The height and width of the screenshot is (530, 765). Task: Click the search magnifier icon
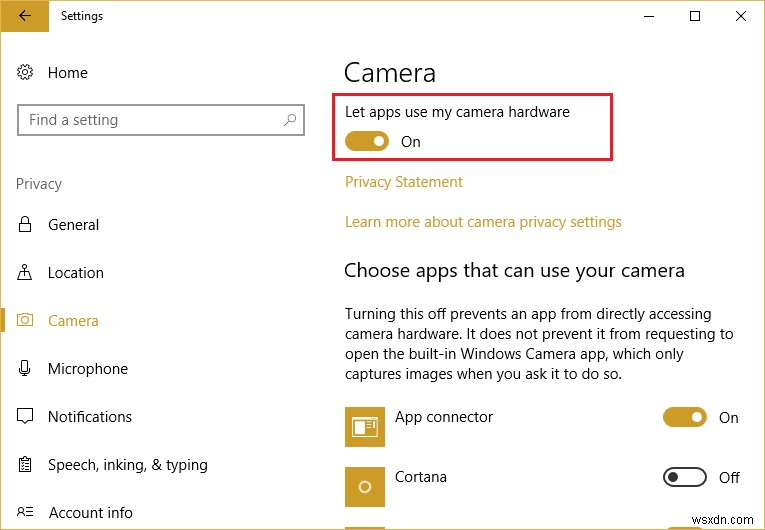pyautogui.click(x=290, y=120)
